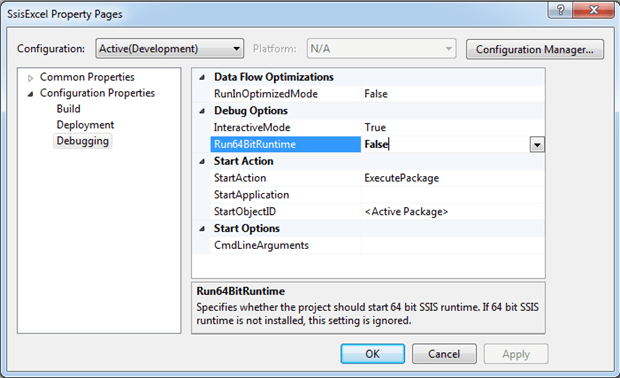Click the CmdLineArguments value field
Viewport: 620px width, 378px height.
(453, 245)
